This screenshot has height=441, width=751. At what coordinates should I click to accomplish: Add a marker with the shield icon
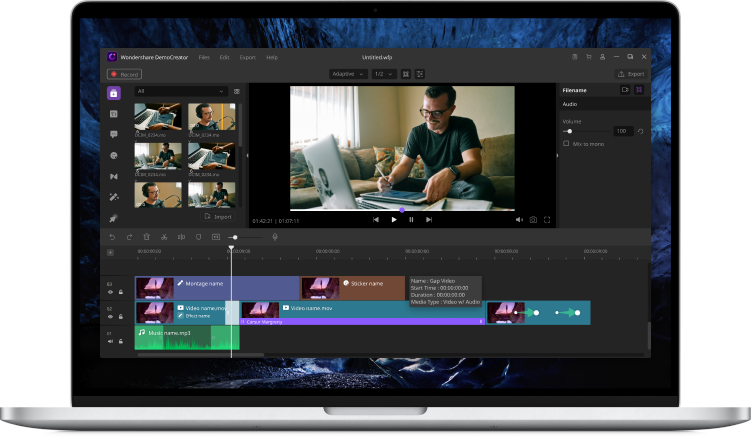tap(199, 237)
